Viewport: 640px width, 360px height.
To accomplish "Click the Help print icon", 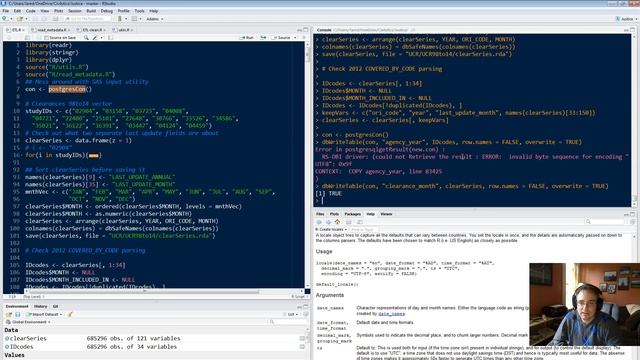I will (349, 222).
